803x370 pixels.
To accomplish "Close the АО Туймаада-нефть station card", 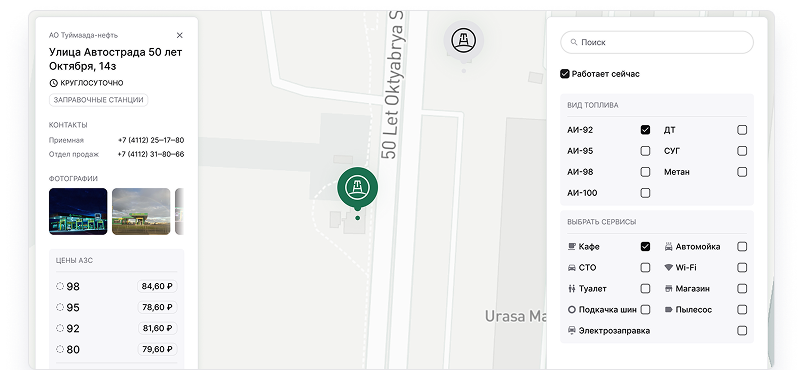I will click(179, 35).
